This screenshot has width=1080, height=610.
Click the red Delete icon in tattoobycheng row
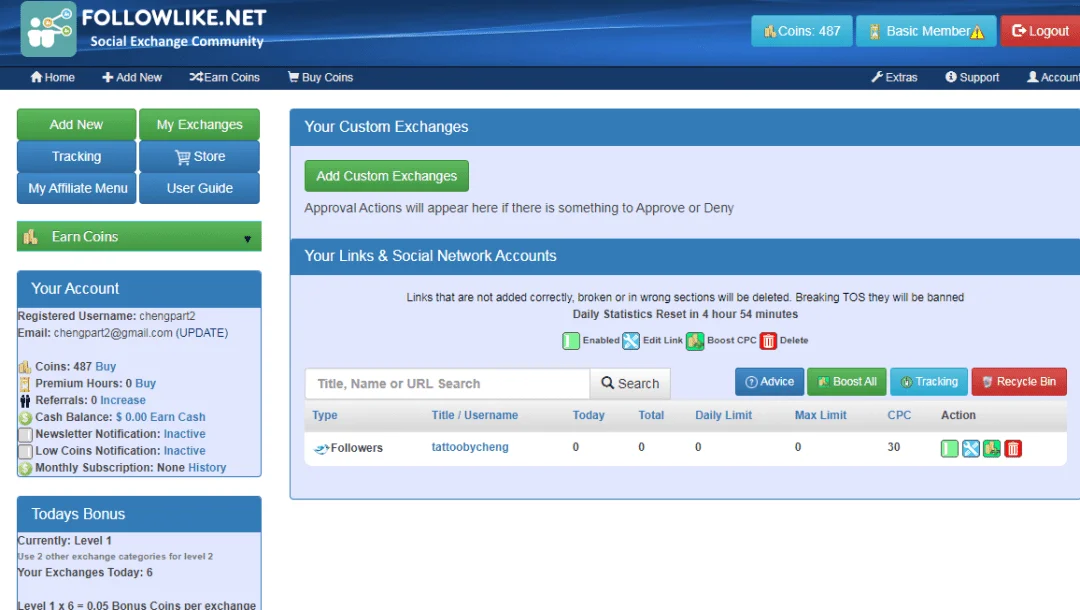click(1013, 449)
